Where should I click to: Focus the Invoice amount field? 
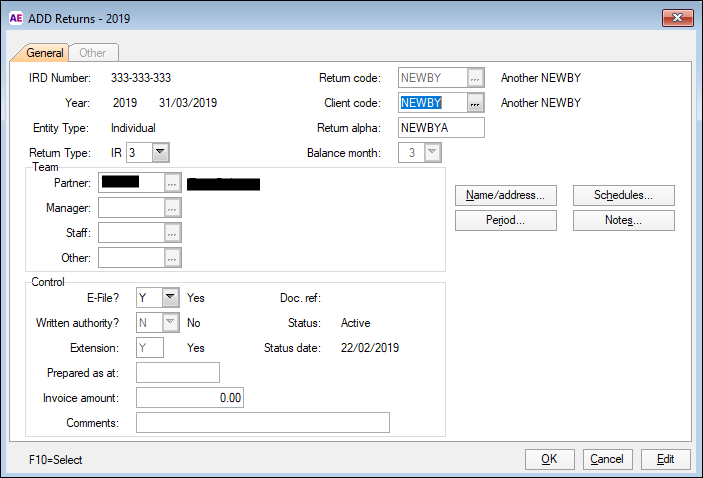[x=189, y=398]
